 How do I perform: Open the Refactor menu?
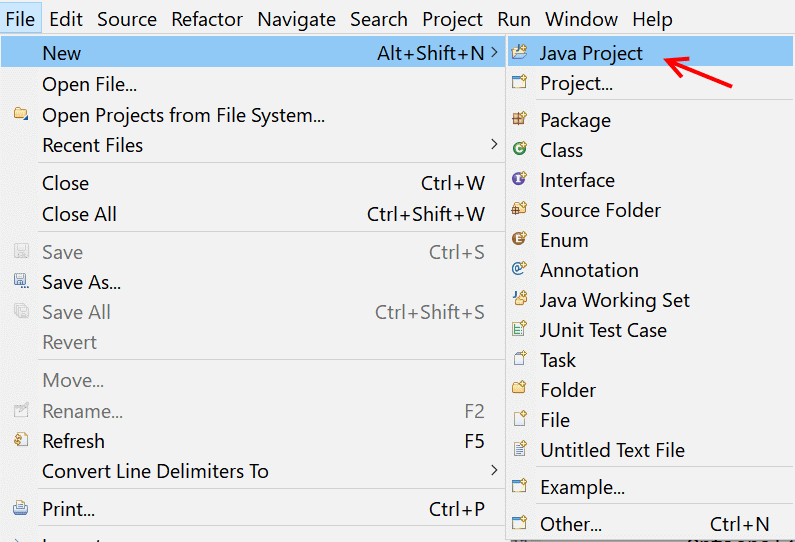point(207,19)
